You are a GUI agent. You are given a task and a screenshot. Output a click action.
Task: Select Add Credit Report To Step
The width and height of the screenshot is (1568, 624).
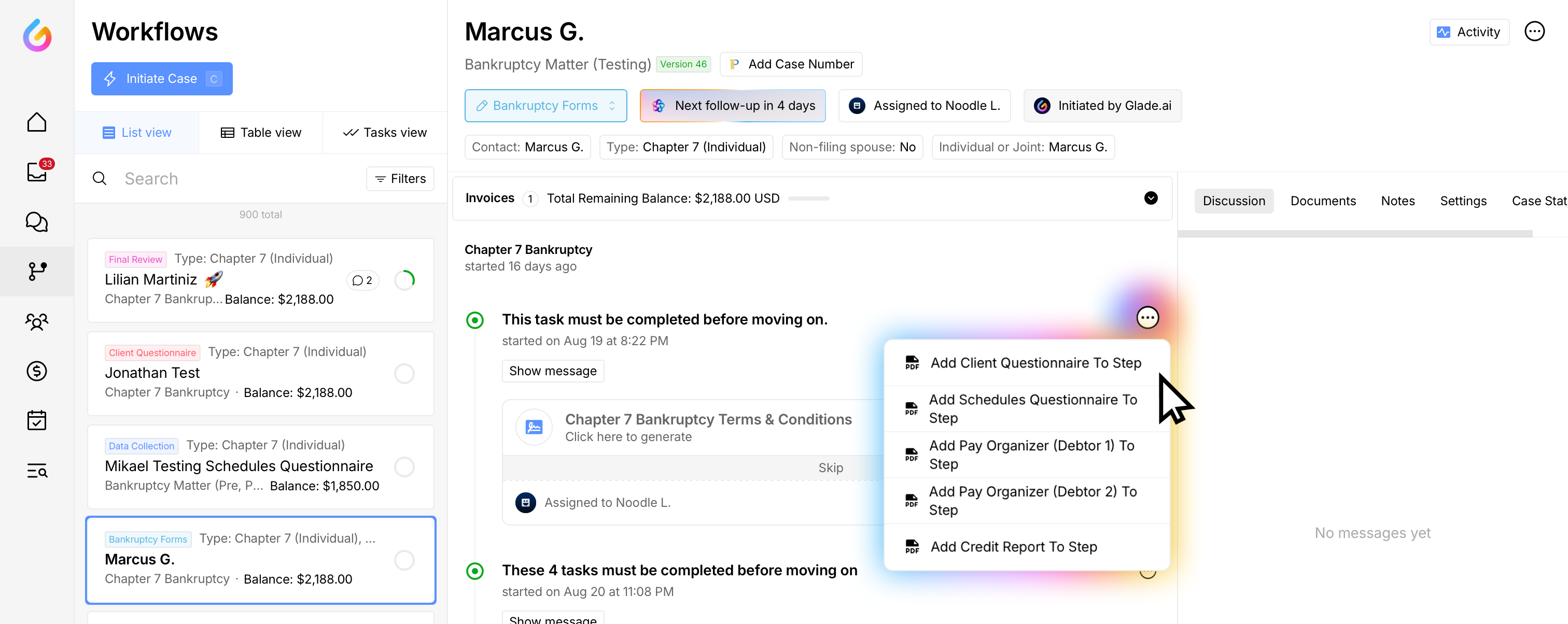tap(1013, 547)
